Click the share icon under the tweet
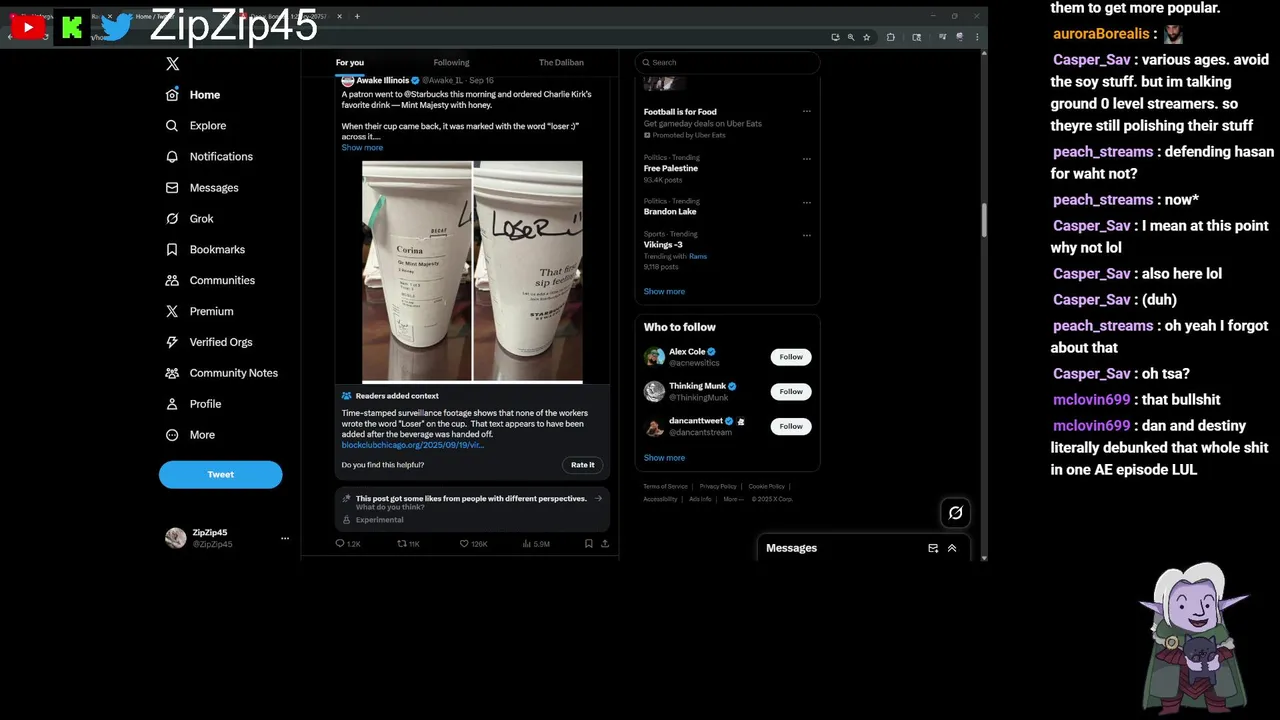Screen dimensions: 1280x720 (x=604, y=544)
